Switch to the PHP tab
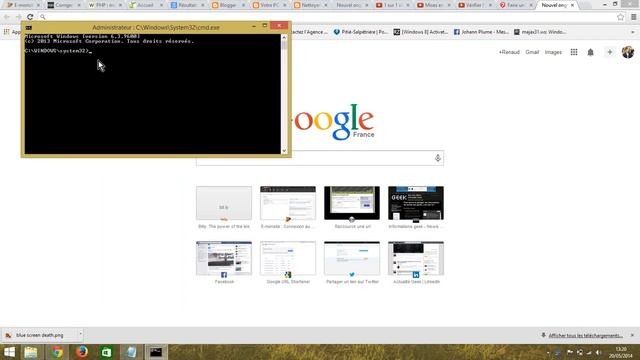 tap(104, 5)
